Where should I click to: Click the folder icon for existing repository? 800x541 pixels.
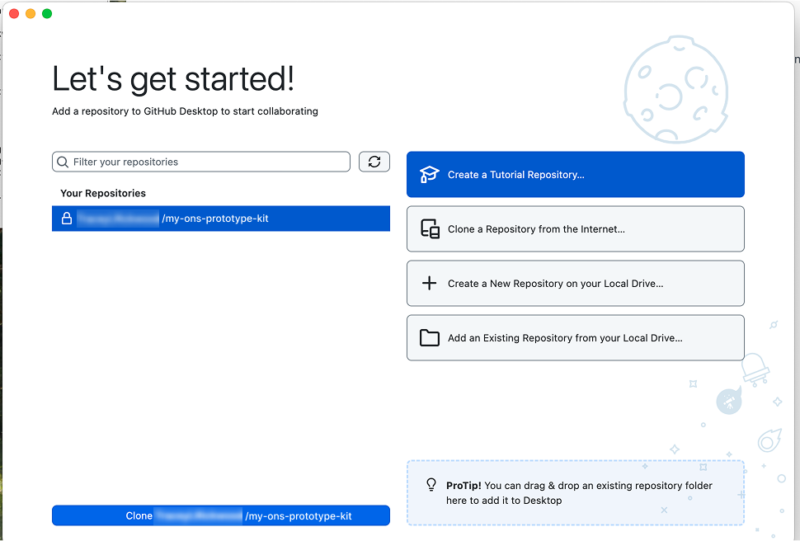coord(430,338)
